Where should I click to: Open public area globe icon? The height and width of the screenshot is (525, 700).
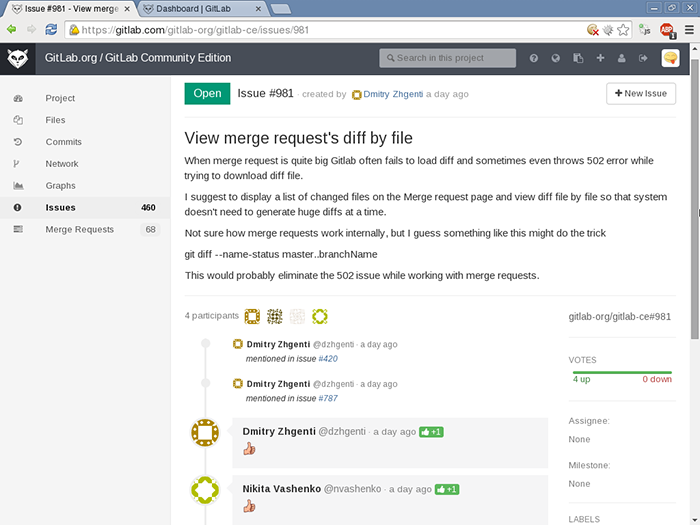[x=555, y=58]
